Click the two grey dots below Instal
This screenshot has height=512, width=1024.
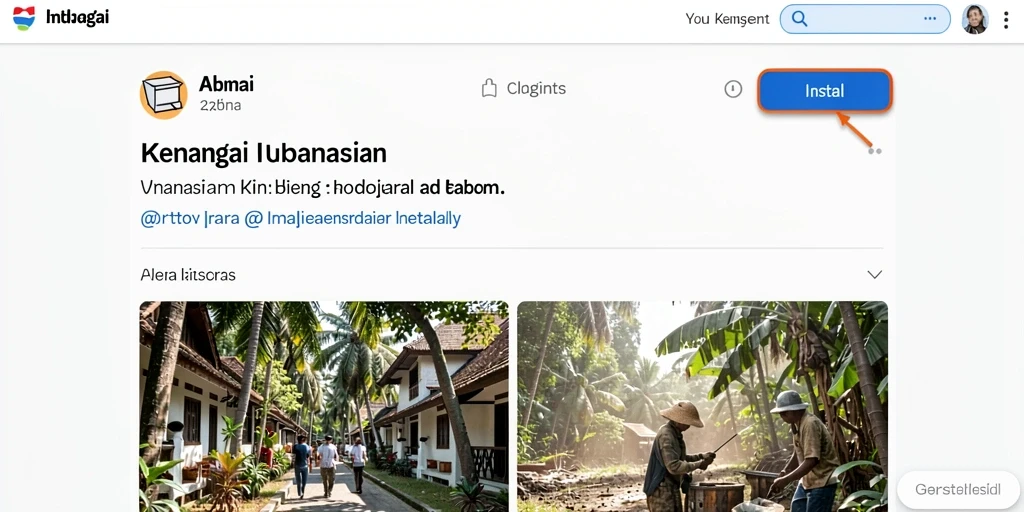pos(874,151)
